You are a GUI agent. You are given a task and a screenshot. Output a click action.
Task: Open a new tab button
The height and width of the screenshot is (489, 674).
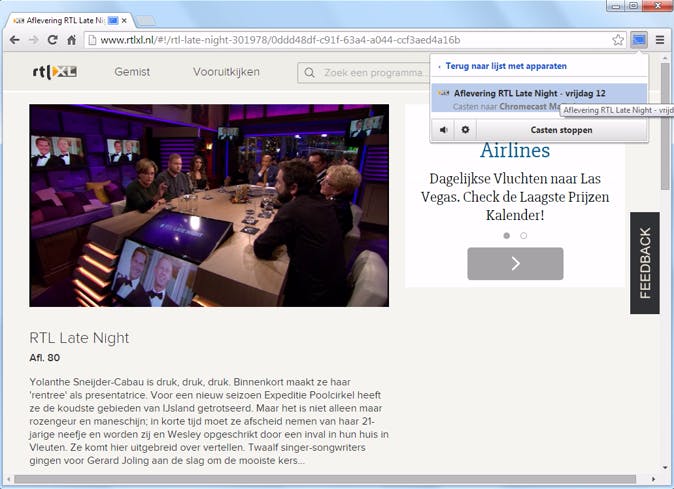coord(146,20)
